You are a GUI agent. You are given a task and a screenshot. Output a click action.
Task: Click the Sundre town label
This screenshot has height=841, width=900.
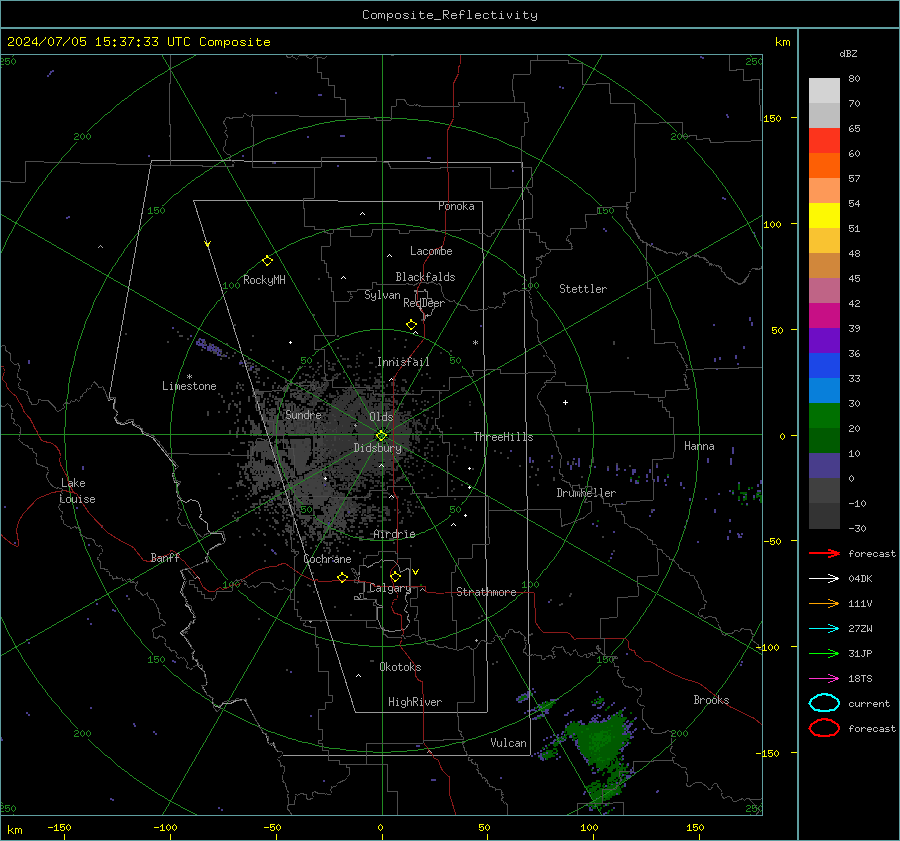click(x=303, y=414)
